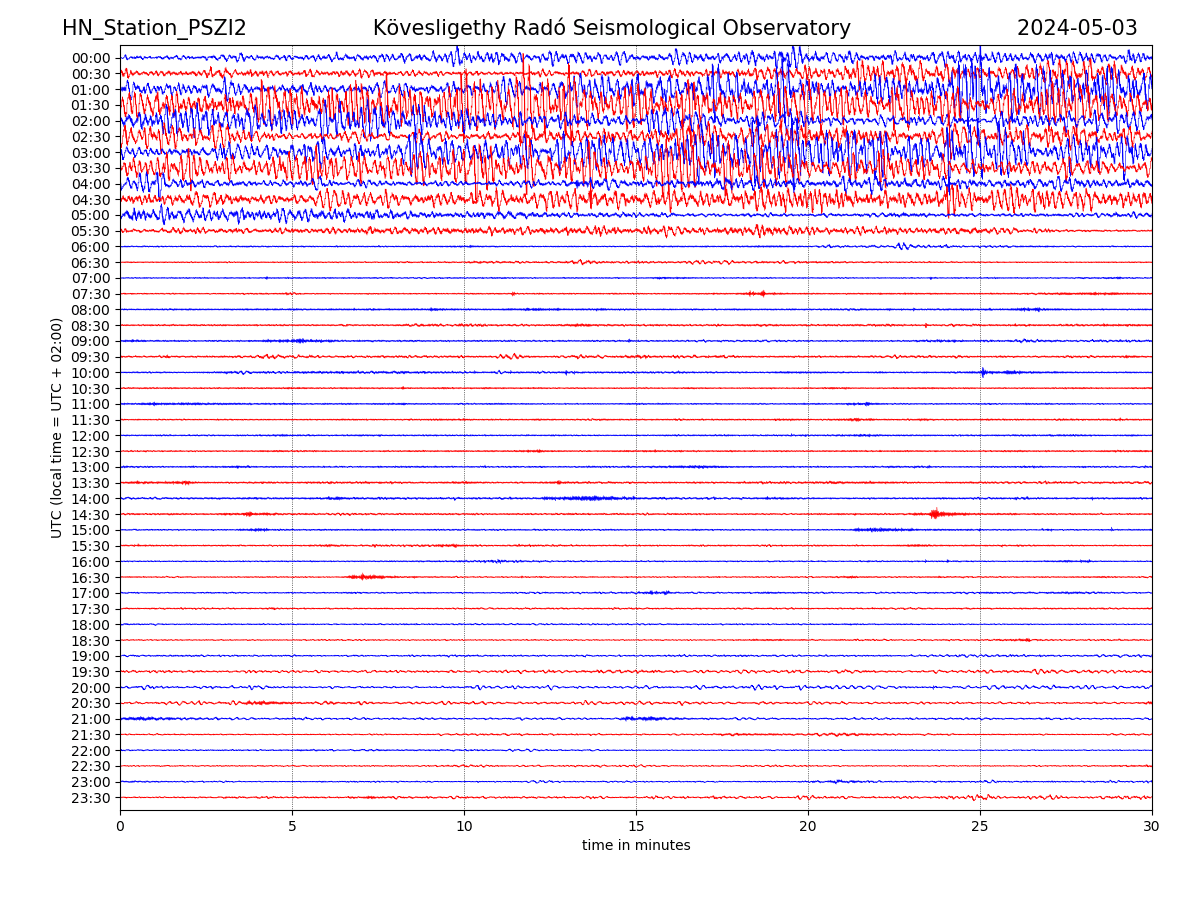Click the blue spike on the 10:00 trace

pos(983,372)
